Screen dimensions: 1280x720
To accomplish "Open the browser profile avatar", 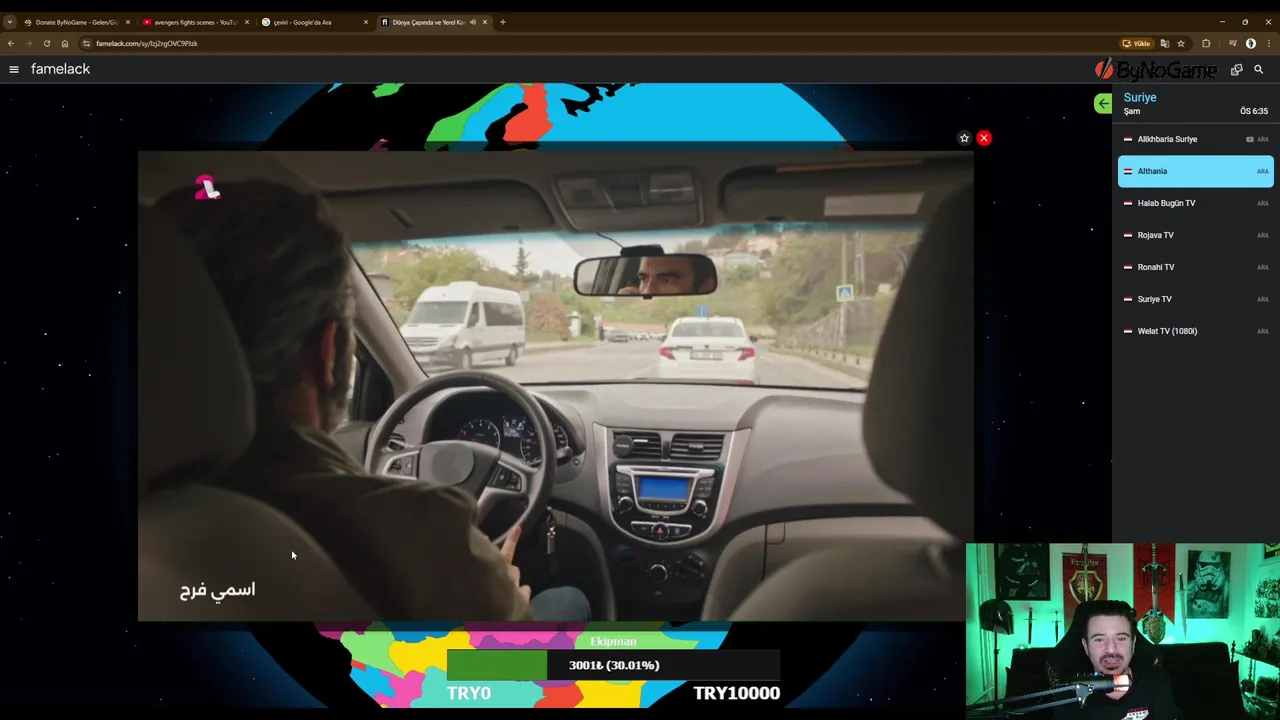I will pyautogui.click(x=1251, y=43).
